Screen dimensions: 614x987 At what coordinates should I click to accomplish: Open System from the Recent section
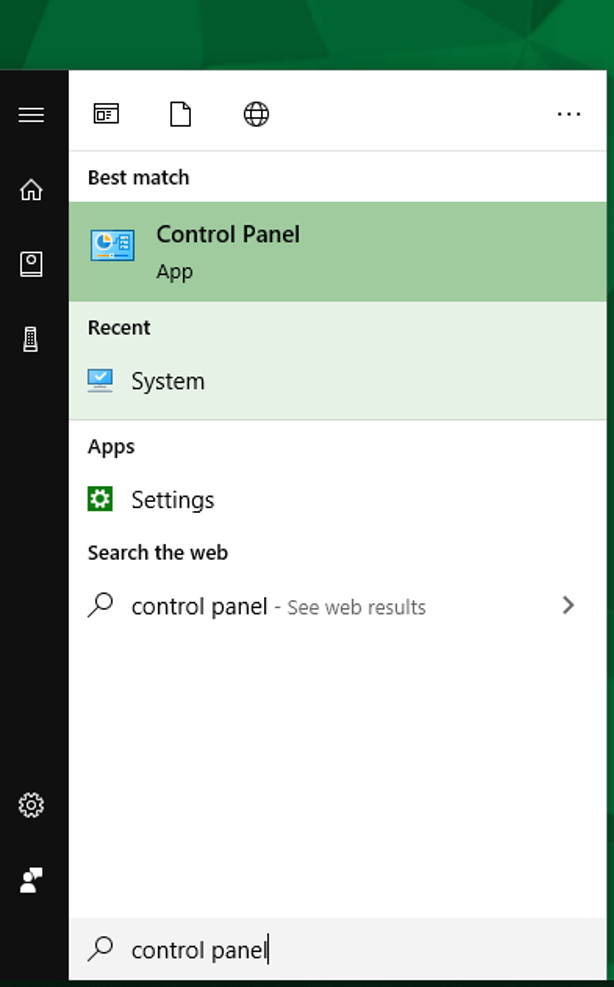pyautogui.click(x=168, y=381)
